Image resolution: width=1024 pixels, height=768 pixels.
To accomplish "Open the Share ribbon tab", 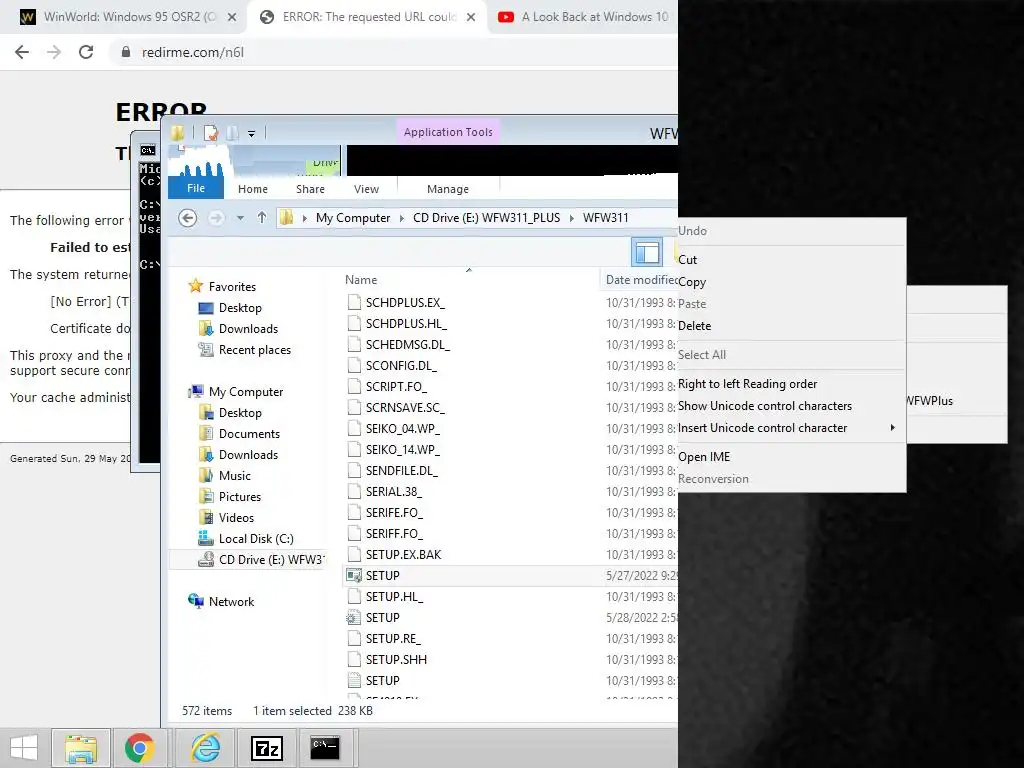I will [310, 189].
